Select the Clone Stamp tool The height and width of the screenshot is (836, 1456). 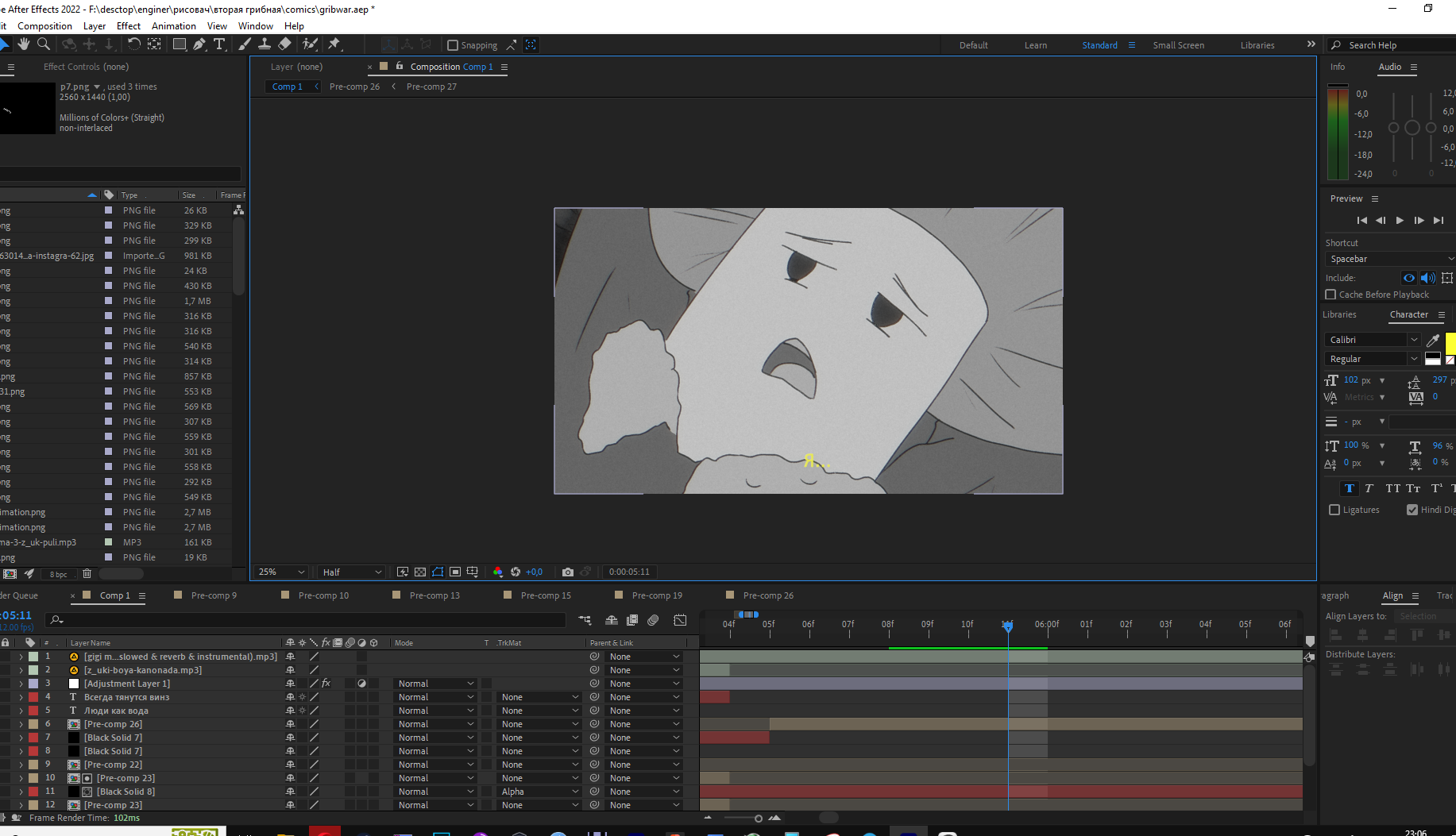[265, 44]
